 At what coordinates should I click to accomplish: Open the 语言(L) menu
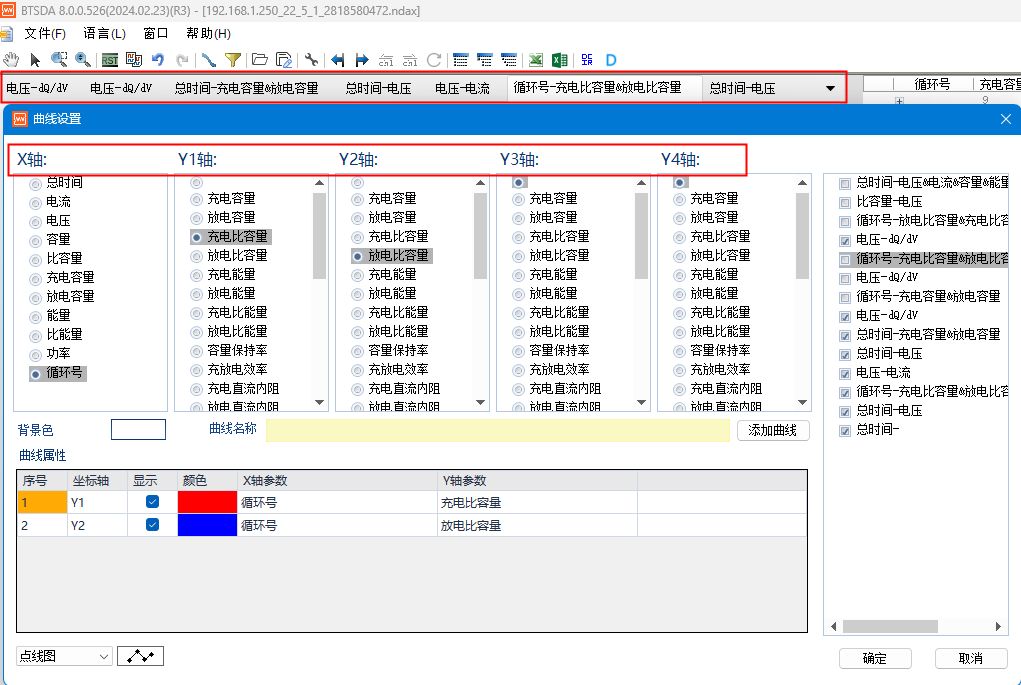104,33
